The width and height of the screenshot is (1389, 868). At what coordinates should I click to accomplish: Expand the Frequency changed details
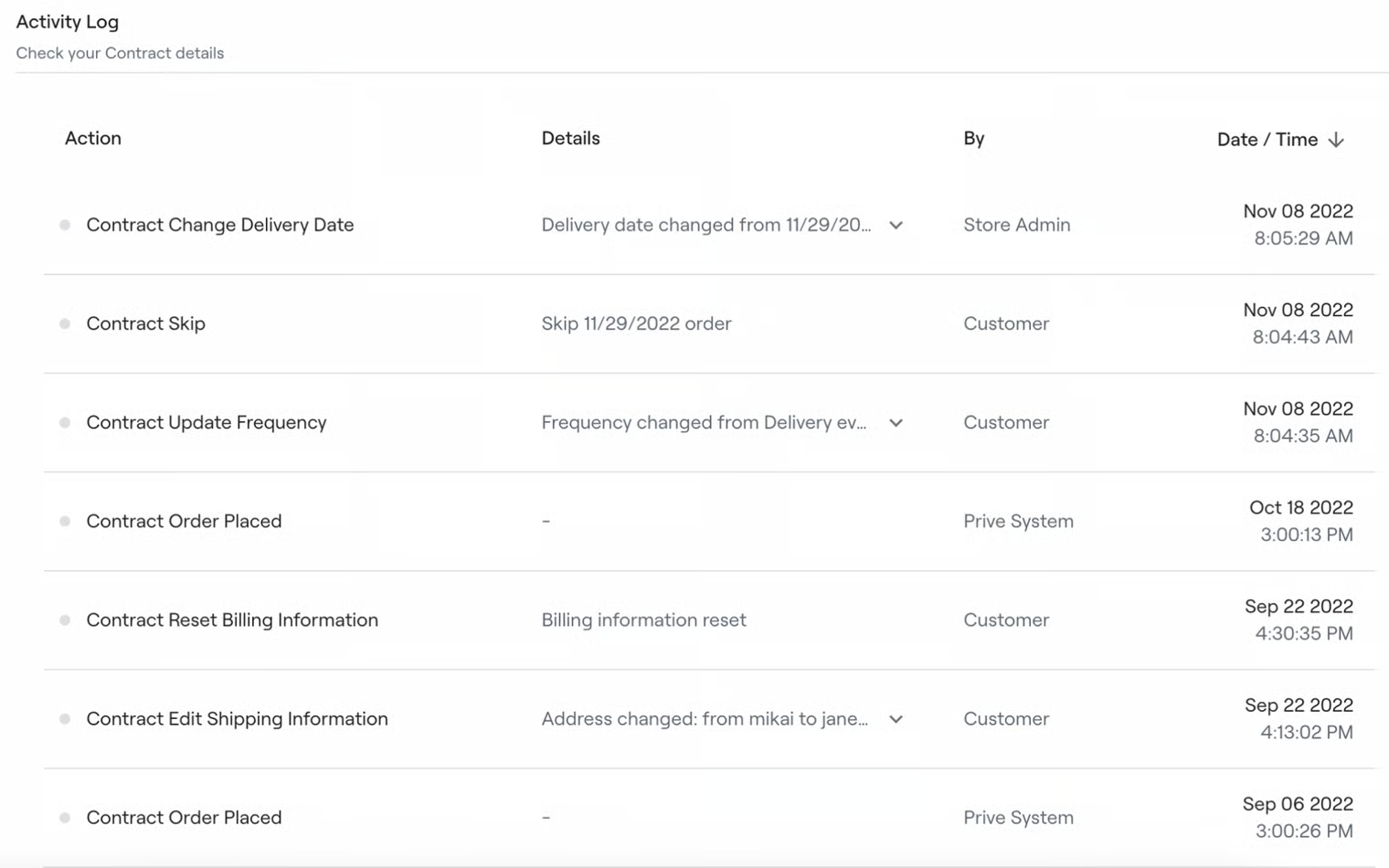[x=896, y=423]
